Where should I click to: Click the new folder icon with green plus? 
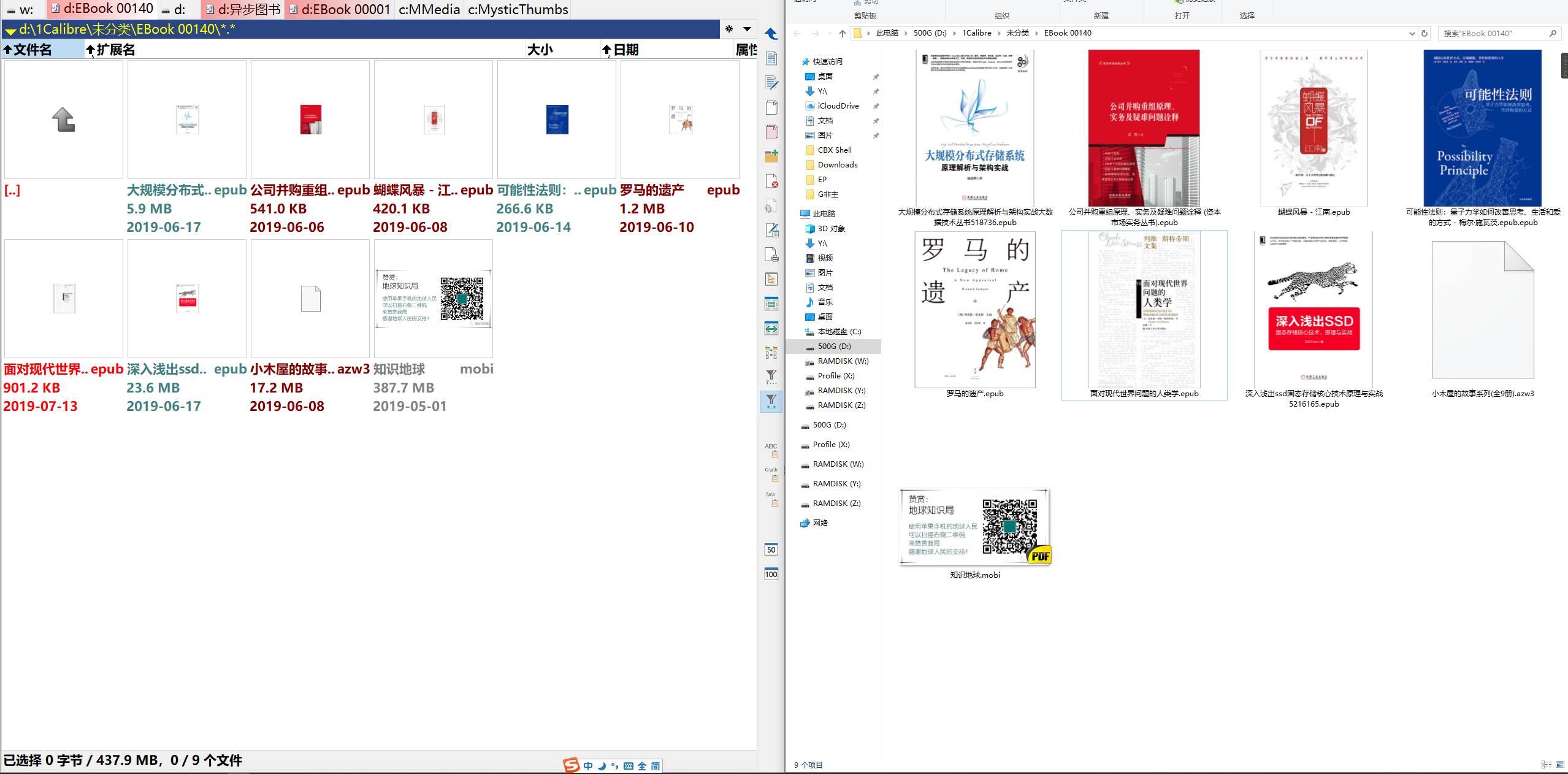[x=771, y=156]
